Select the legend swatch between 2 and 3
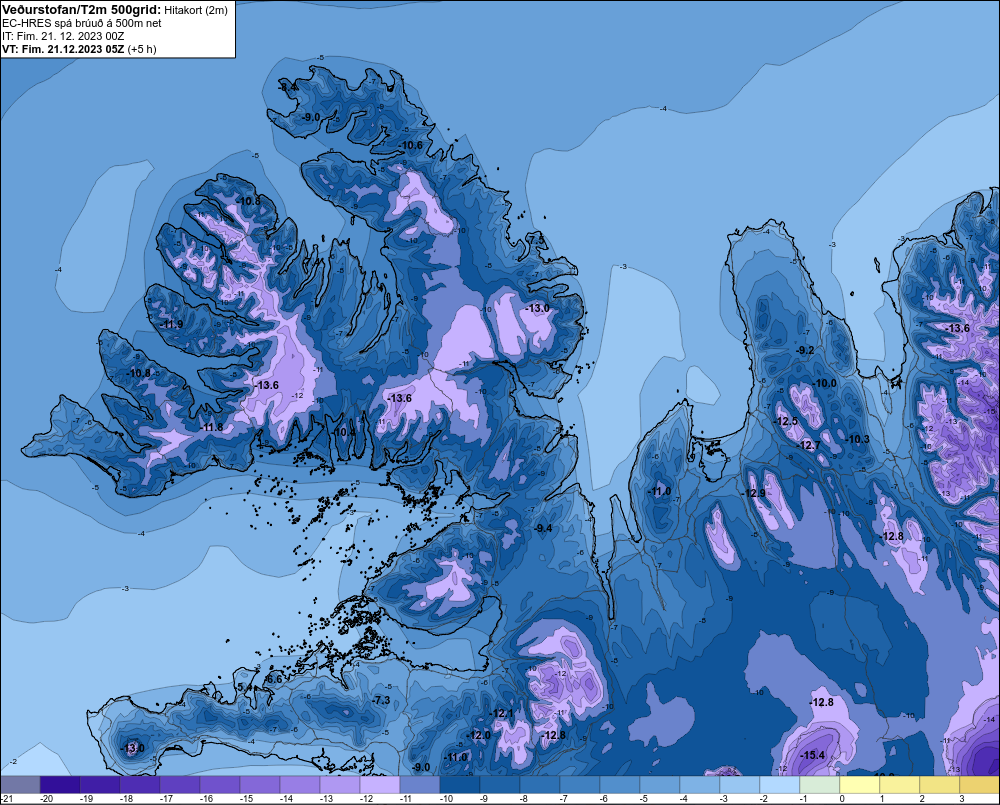The height and width of the screenshot is (805, 1000). coord(939,784)
